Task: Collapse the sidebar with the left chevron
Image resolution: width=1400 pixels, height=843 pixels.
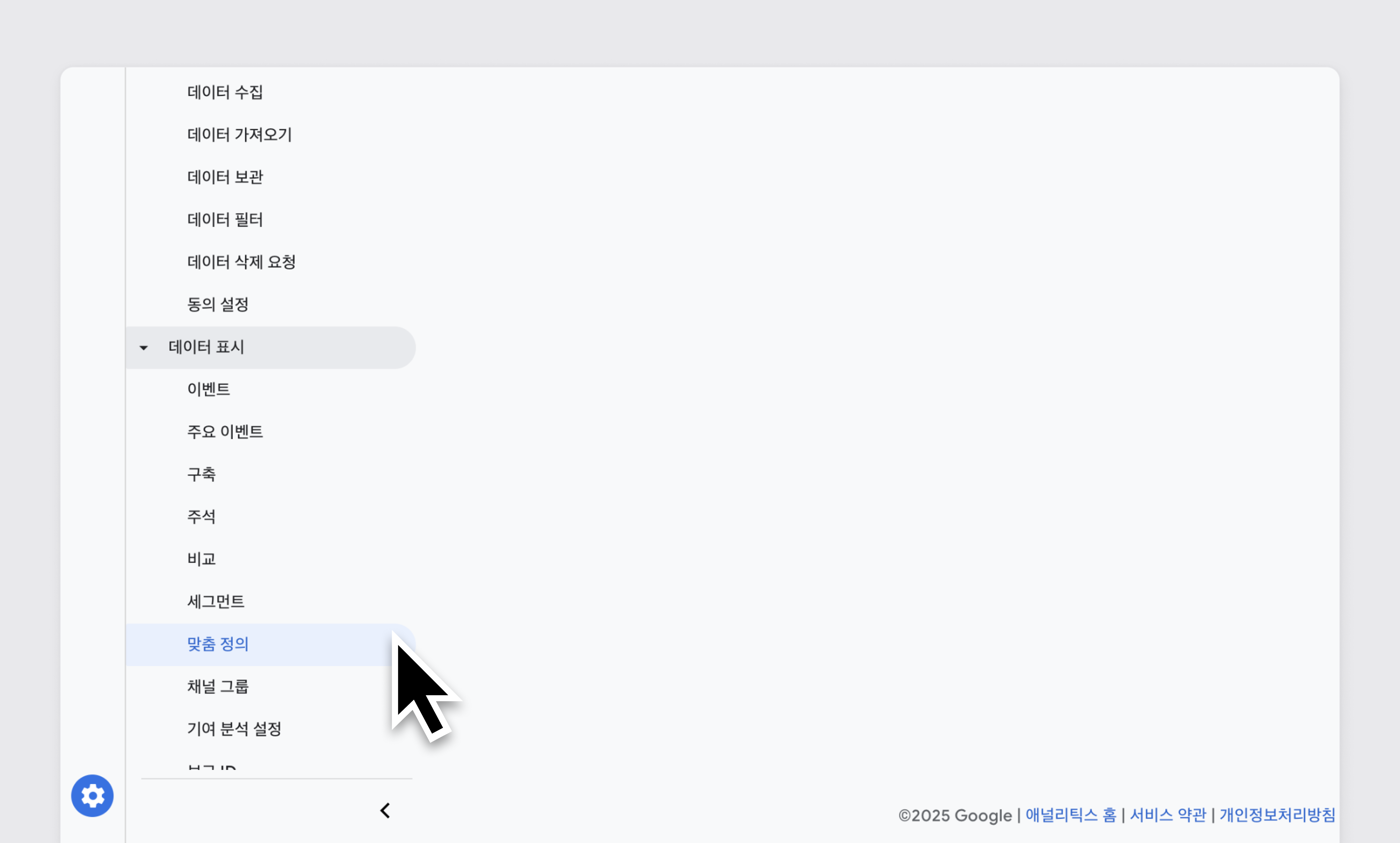Action: coord(385,811)
